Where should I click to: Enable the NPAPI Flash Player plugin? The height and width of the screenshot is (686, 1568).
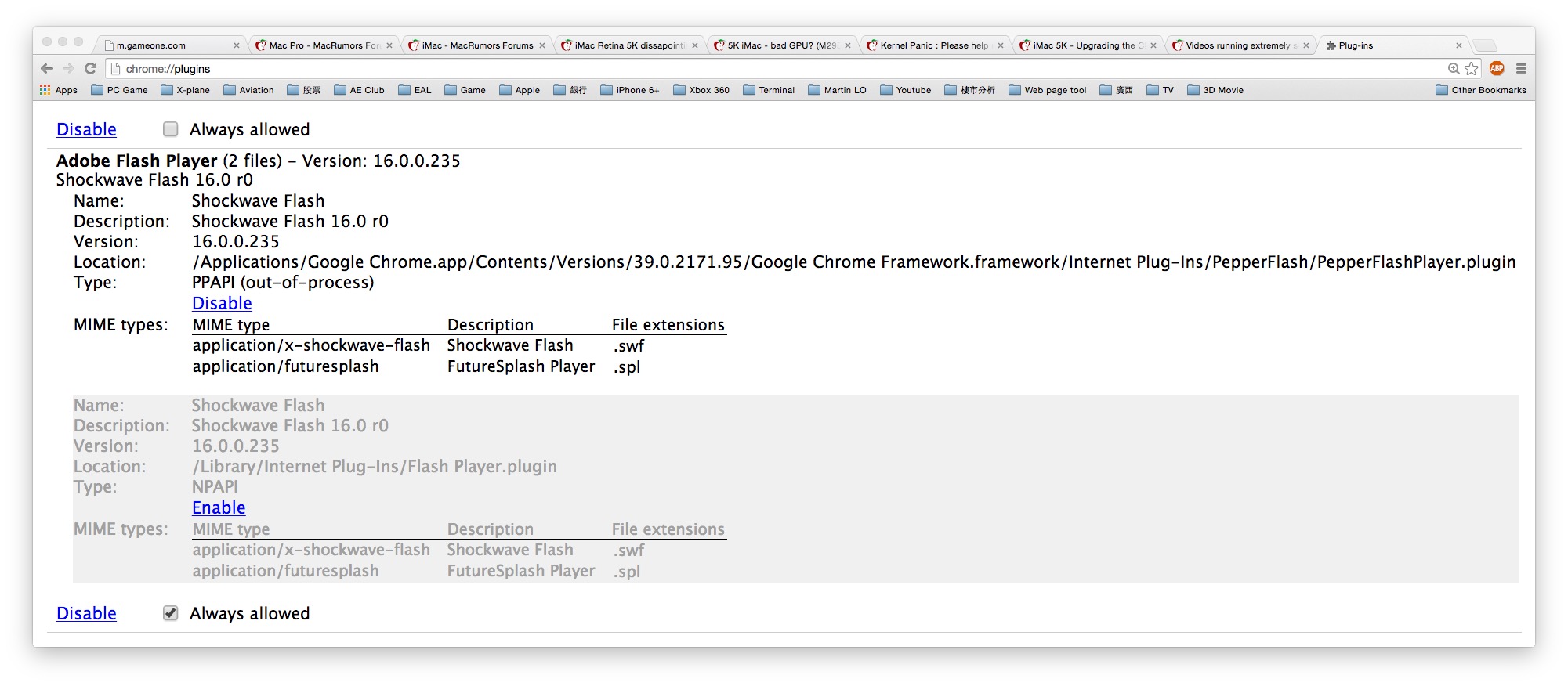pos(219,507)
